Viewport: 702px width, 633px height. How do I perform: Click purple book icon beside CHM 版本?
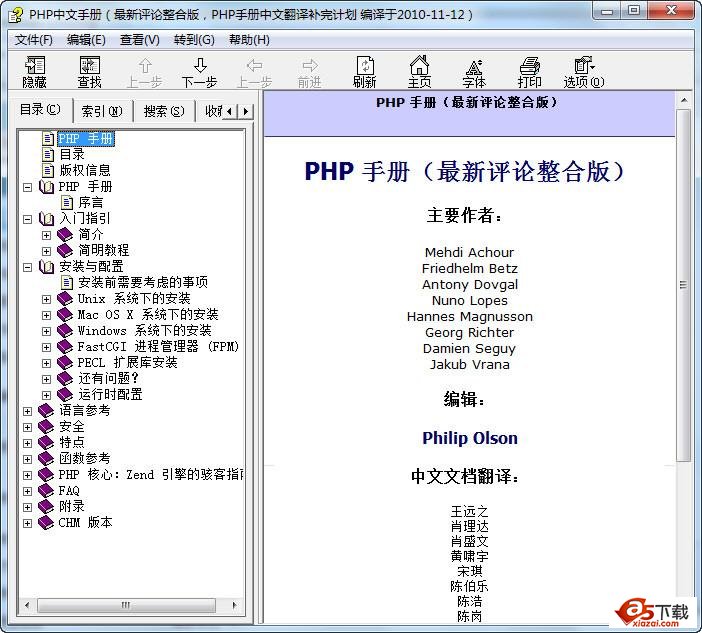[46, 523]
